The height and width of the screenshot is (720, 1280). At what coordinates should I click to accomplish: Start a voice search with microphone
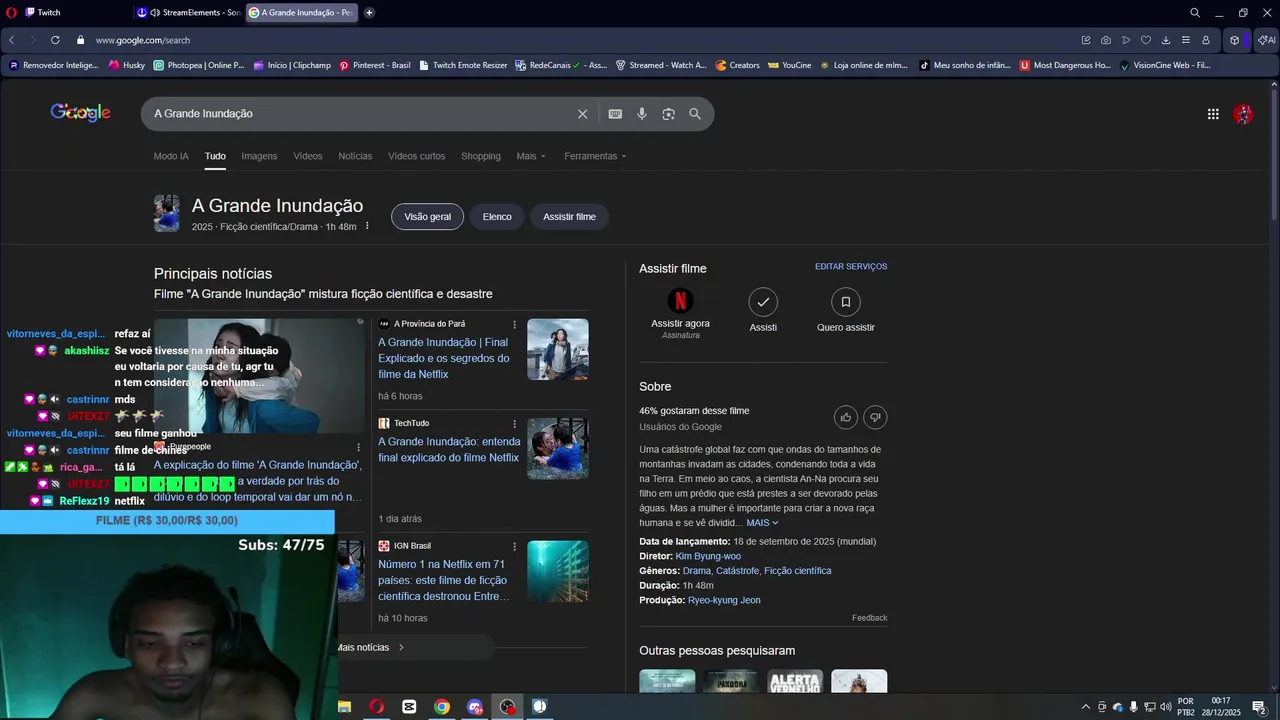(642, 114)
